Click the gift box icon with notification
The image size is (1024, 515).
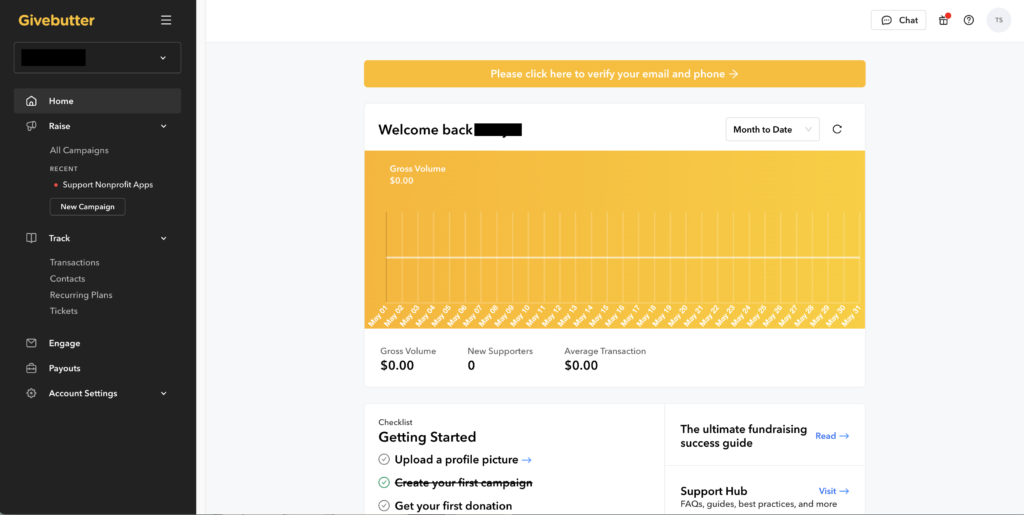pyautogui.click(x=943, y=20)
